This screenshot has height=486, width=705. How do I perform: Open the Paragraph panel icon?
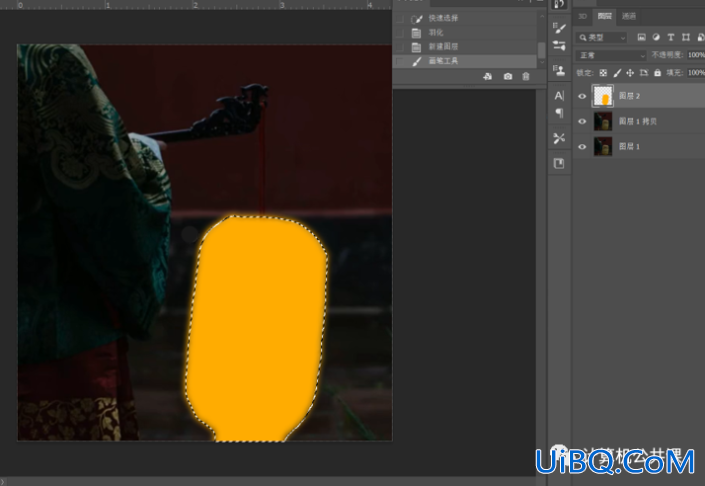pyautogui.click(x=559, y=113)
